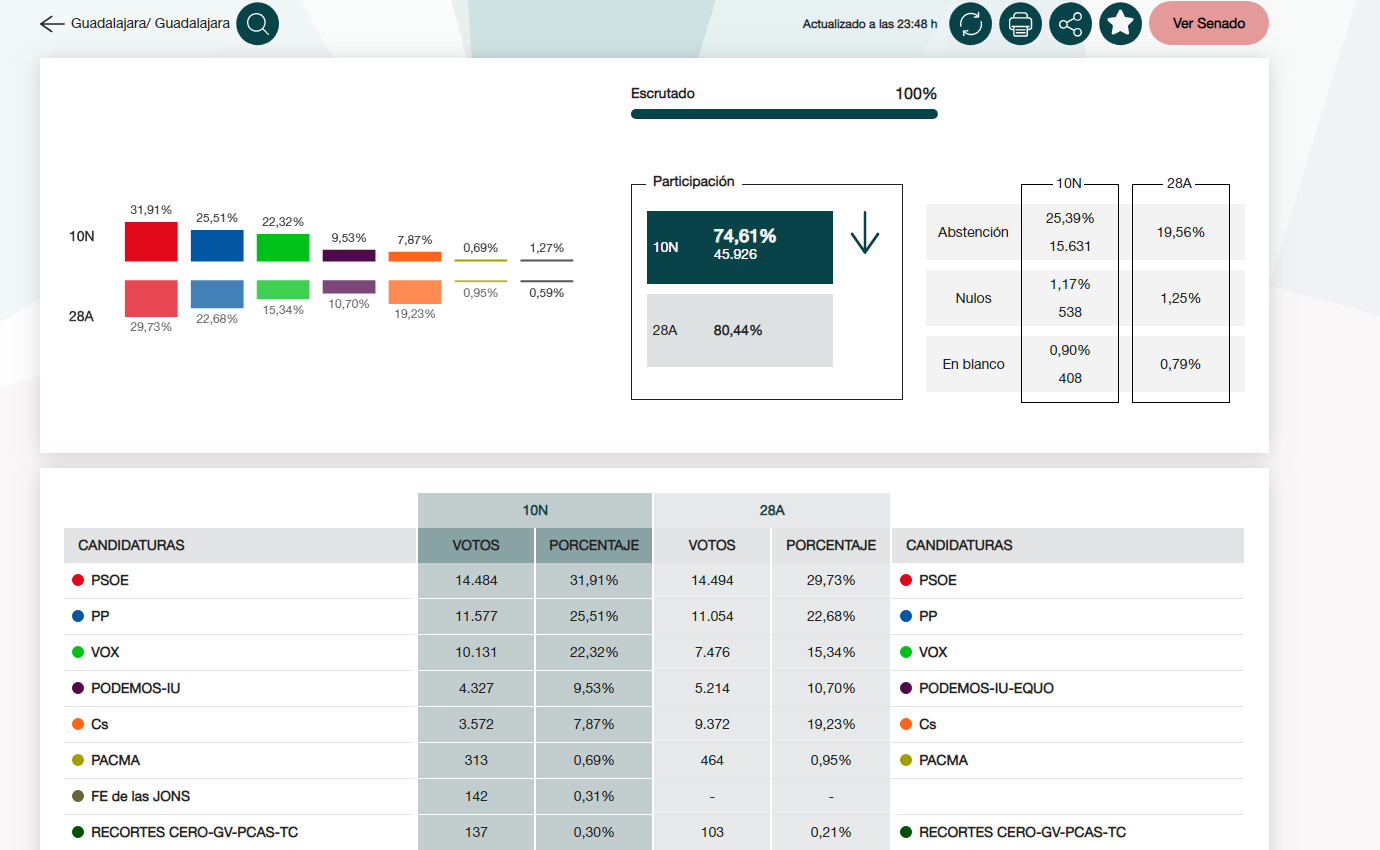Mark as favorite with star icon
The image size is (1380, 850).
point(1120,24)
